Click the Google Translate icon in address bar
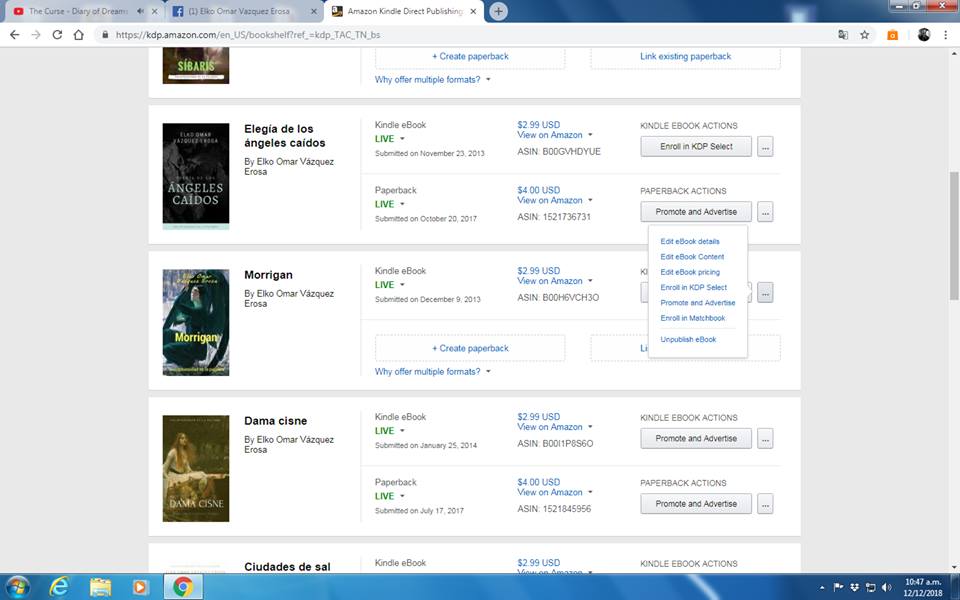Image resolution: width=960 pixels, height=600 pixels. (x=843, y=34)
